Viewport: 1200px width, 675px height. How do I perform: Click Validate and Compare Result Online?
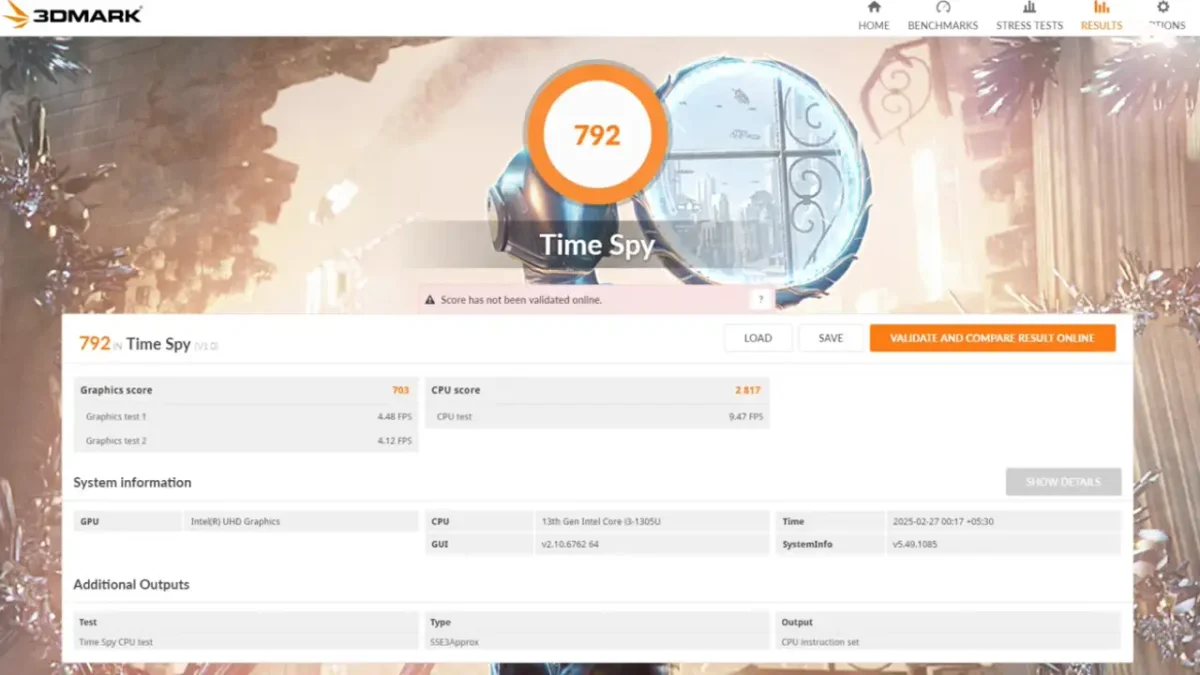pos(992,338)
